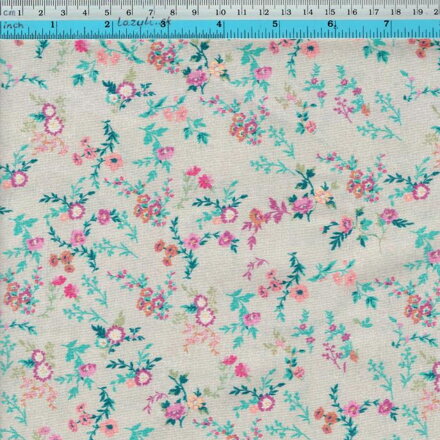Click the number 10 on the centimeter scale

click(x=220, y=13)
